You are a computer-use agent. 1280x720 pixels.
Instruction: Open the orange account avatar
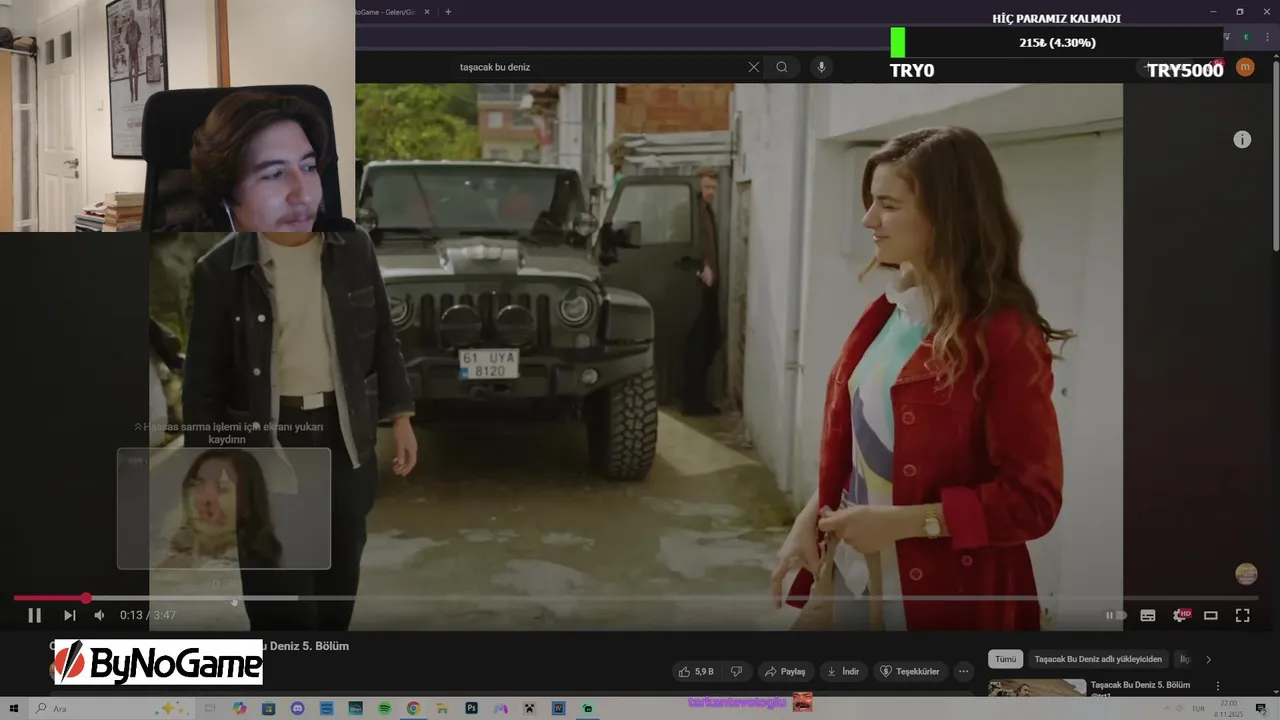pyautogui.click(x=1245, y=67)
